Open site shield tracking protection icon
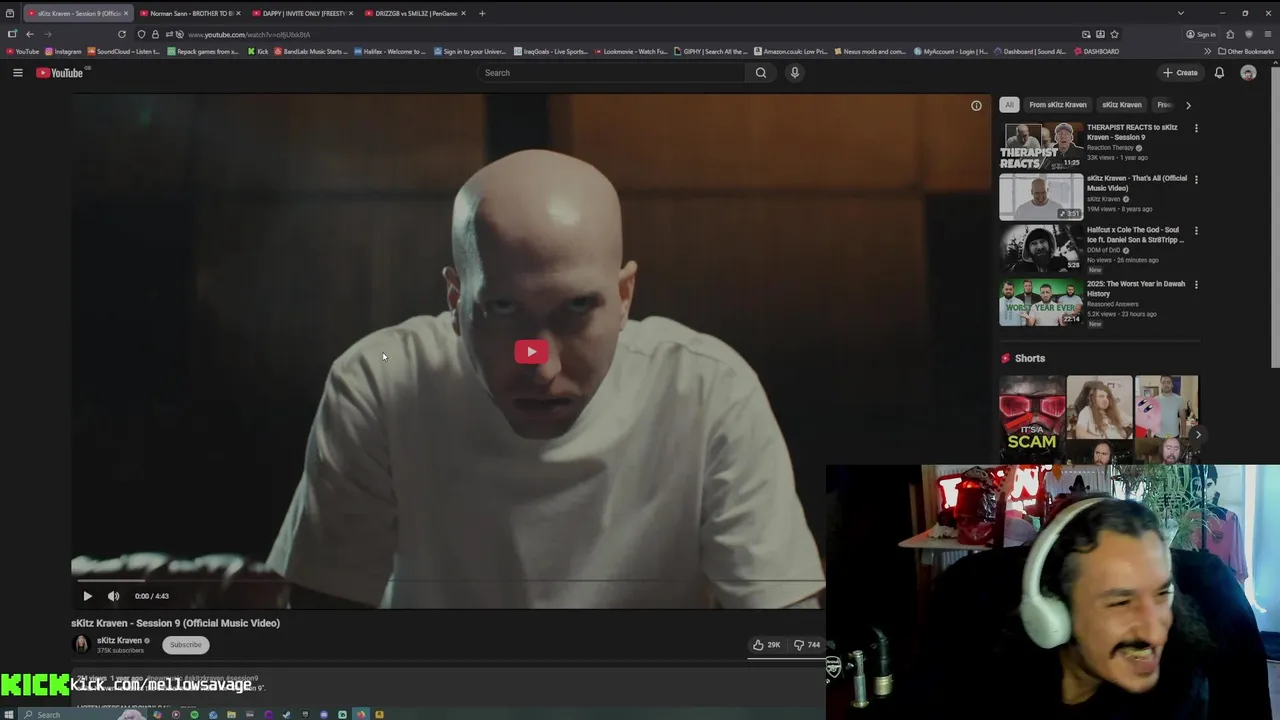 pos(141,34)
